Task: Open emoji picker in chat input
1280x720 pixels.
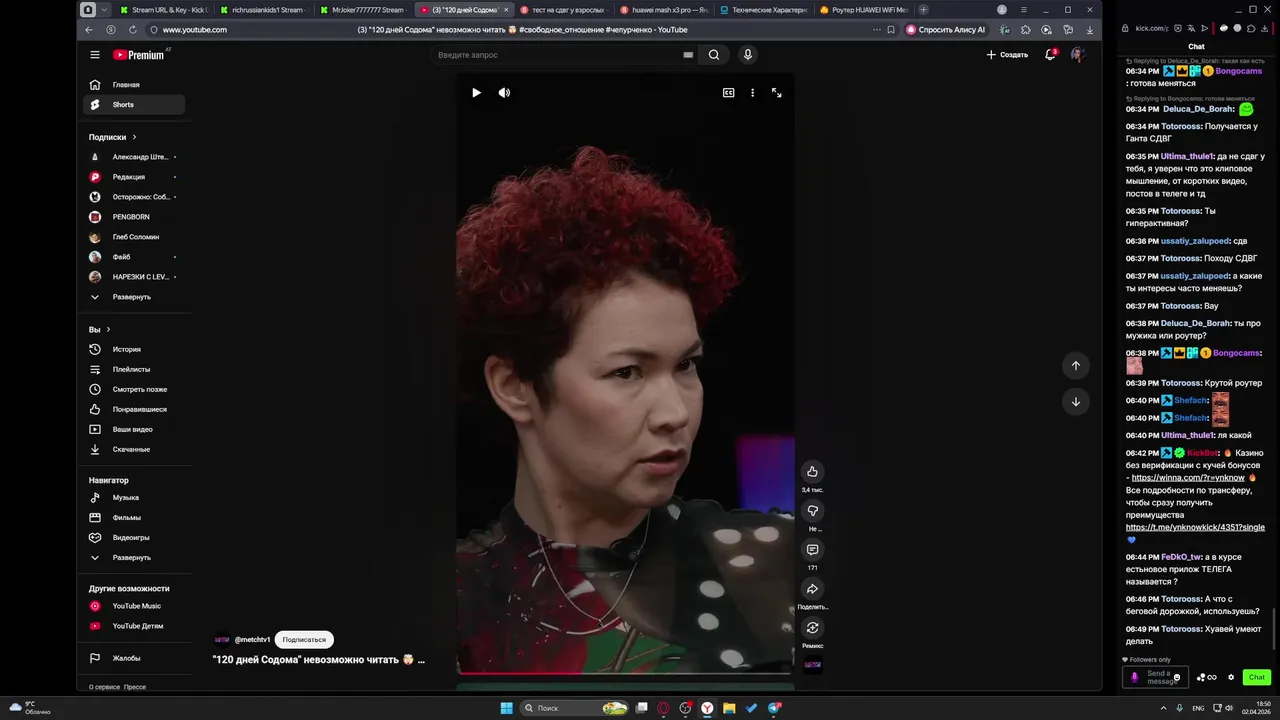Action: [1176, 678]
